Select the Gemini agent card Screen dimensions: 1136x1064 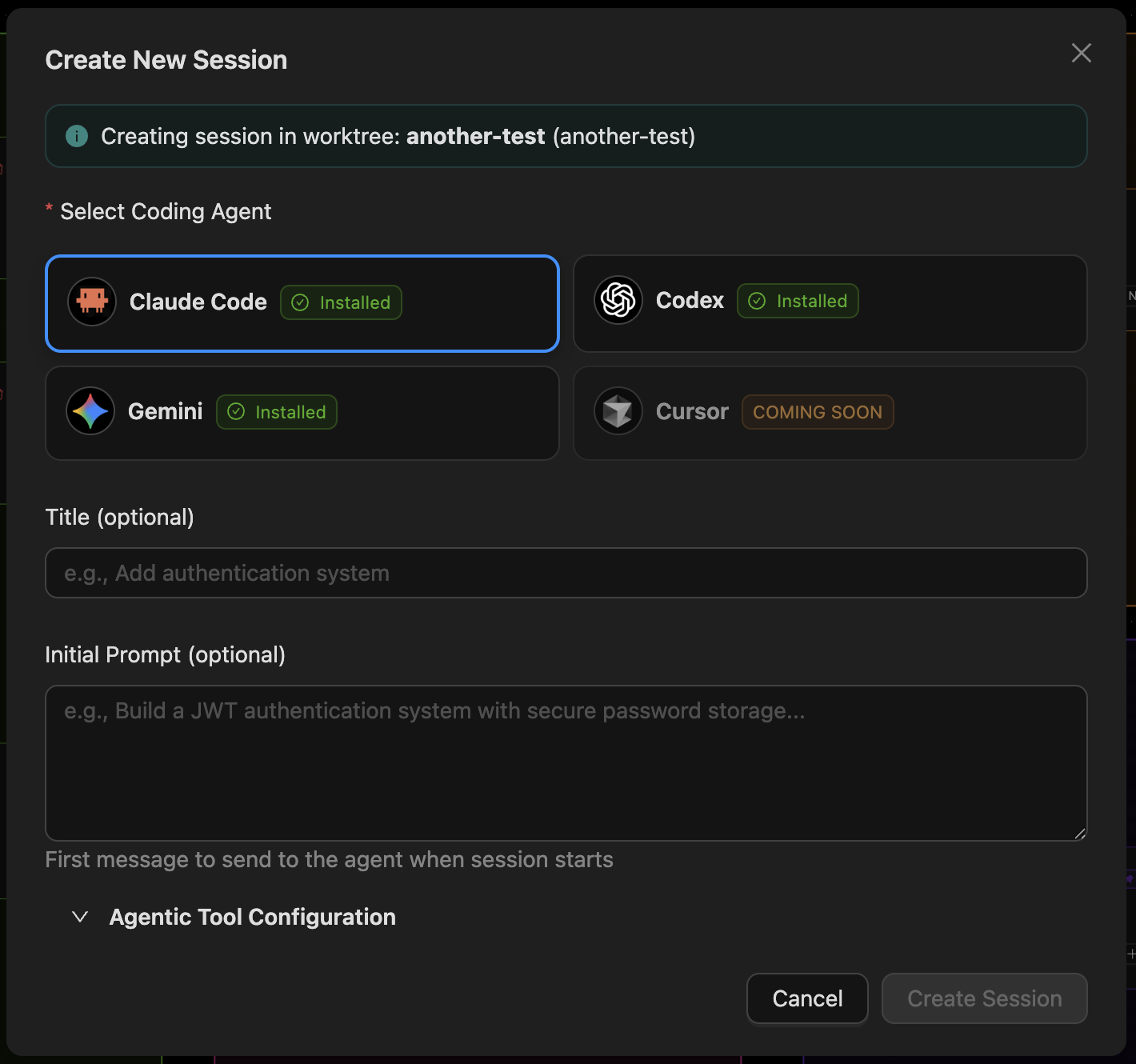(302, 413)
